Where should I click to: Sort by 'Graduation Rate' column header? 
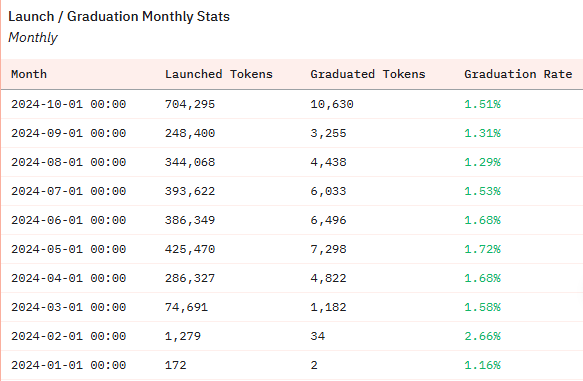pyautogui.click(x=518, y=74)
